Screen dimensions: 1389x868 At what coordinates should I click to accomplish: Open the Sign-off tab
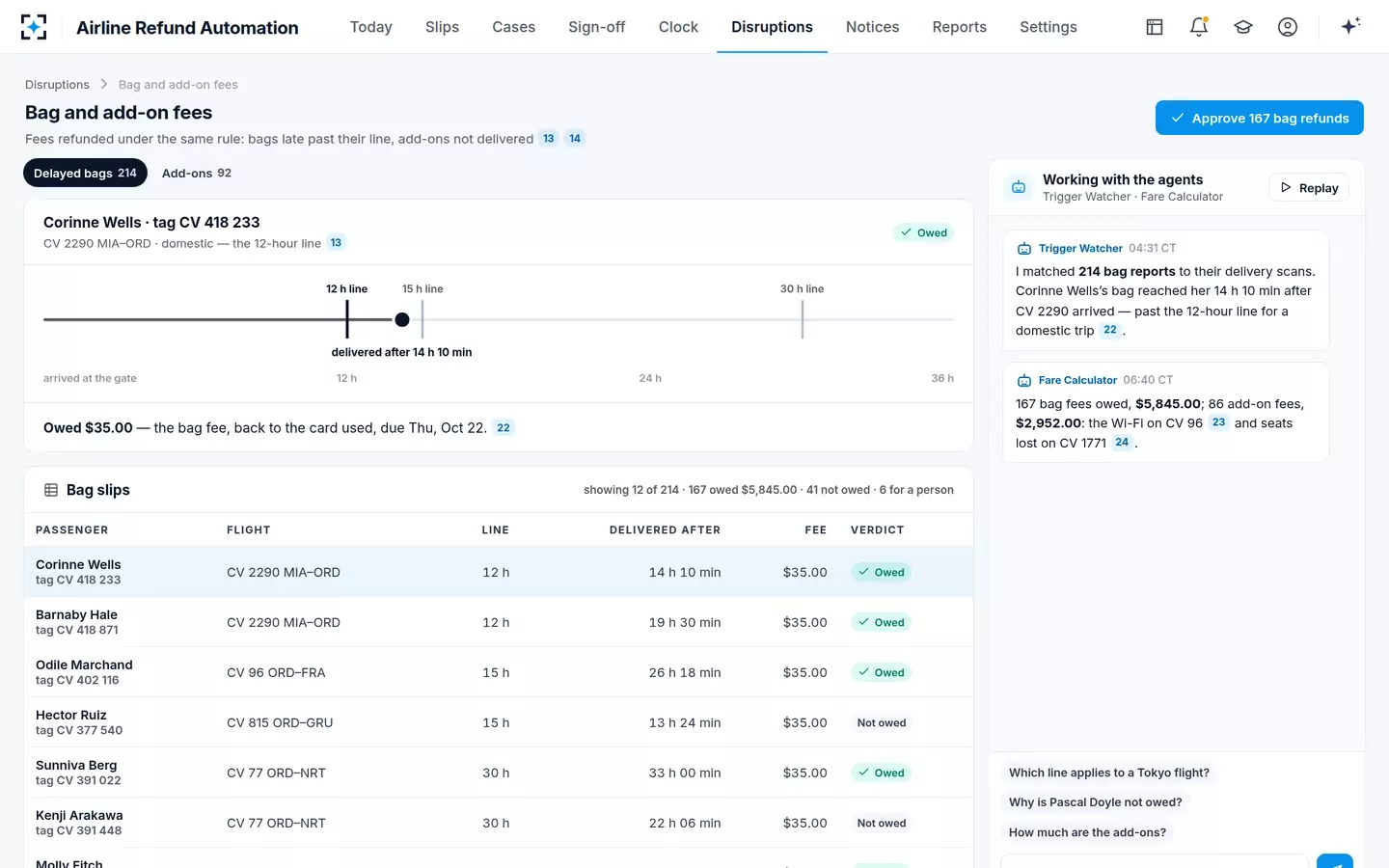tap(597, 27)
